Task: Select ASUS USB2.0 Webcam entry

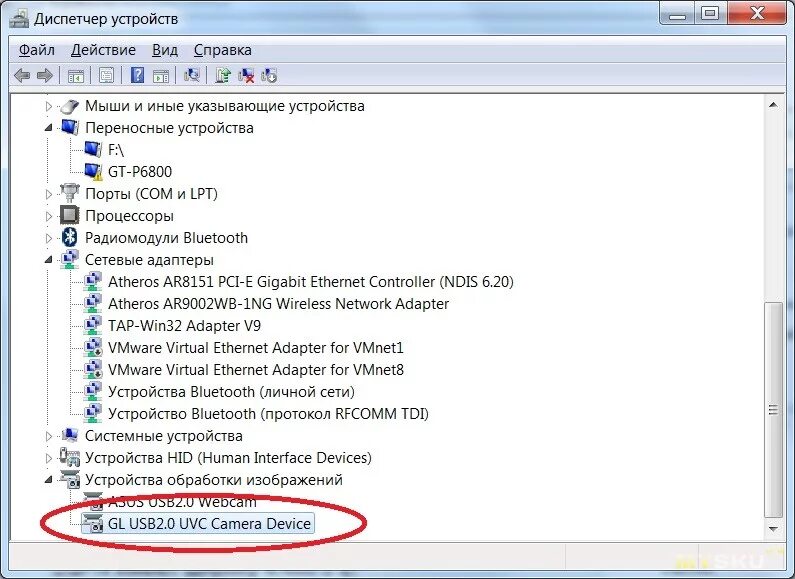Action: [182, 502]
